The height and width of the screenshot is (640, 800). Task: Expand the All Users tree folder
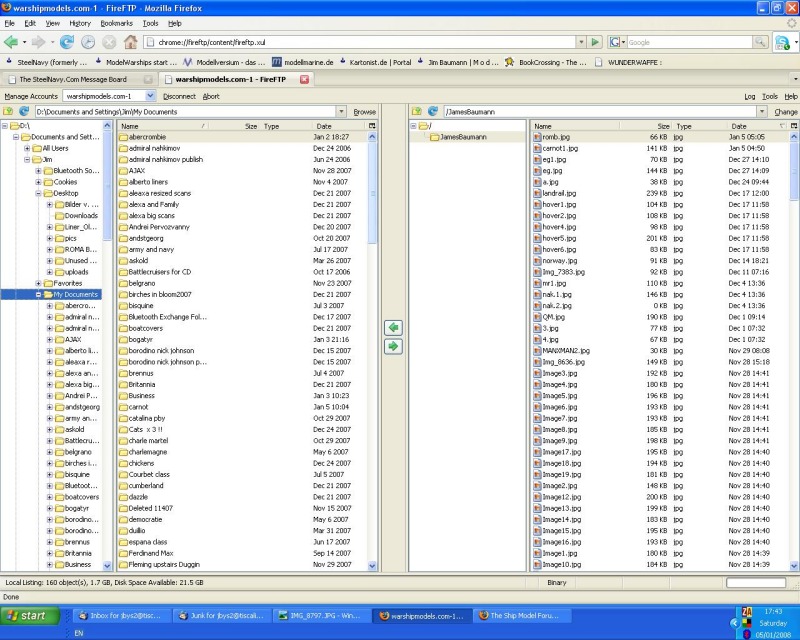pos(27,148)
